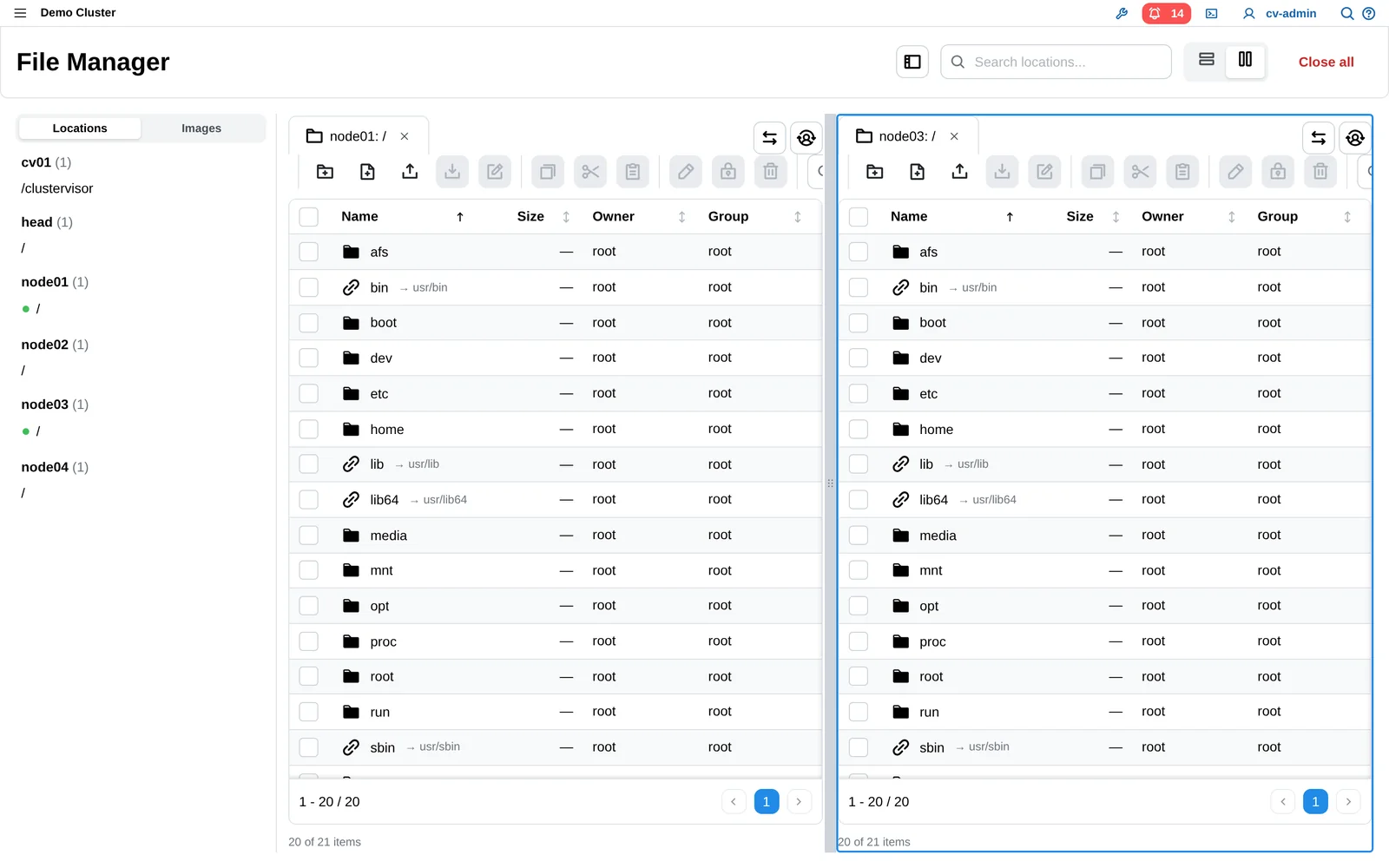Select the node01: / pane tab
The image size is (1389, 868).
(x=358, y=136)
